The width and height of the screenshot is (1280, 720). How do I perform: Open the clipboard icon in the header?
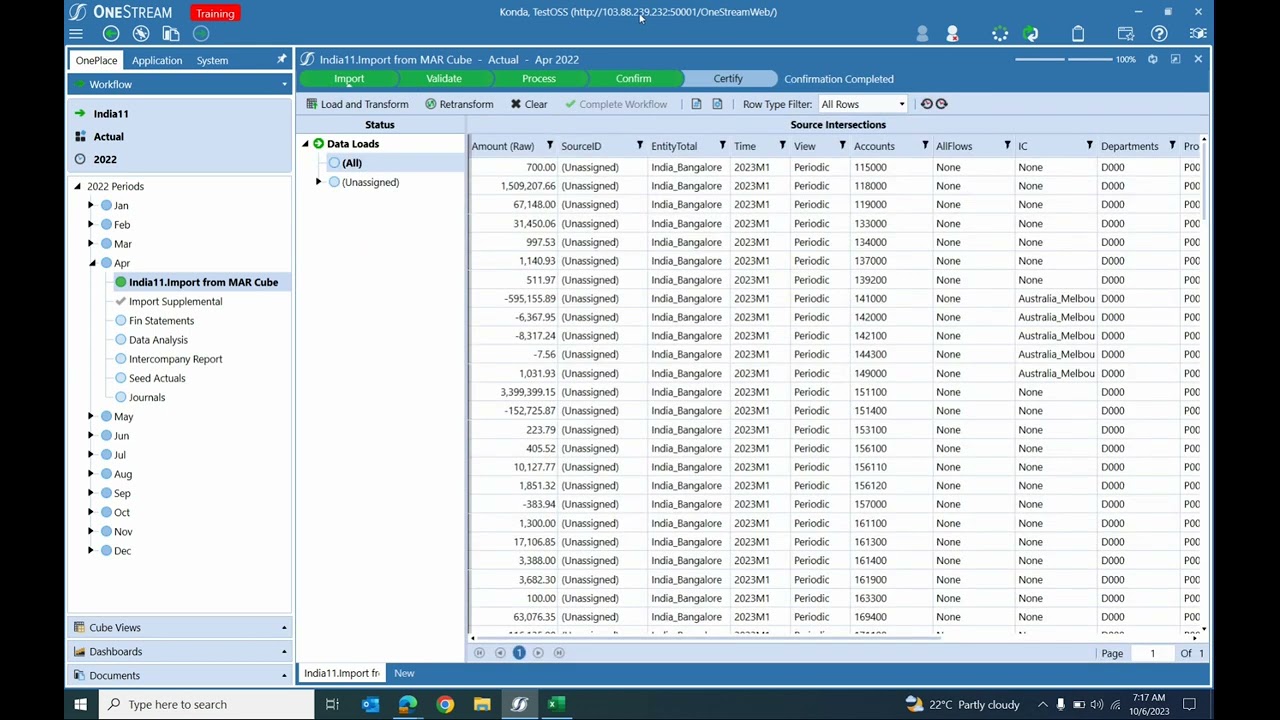tap(1078, 34)
